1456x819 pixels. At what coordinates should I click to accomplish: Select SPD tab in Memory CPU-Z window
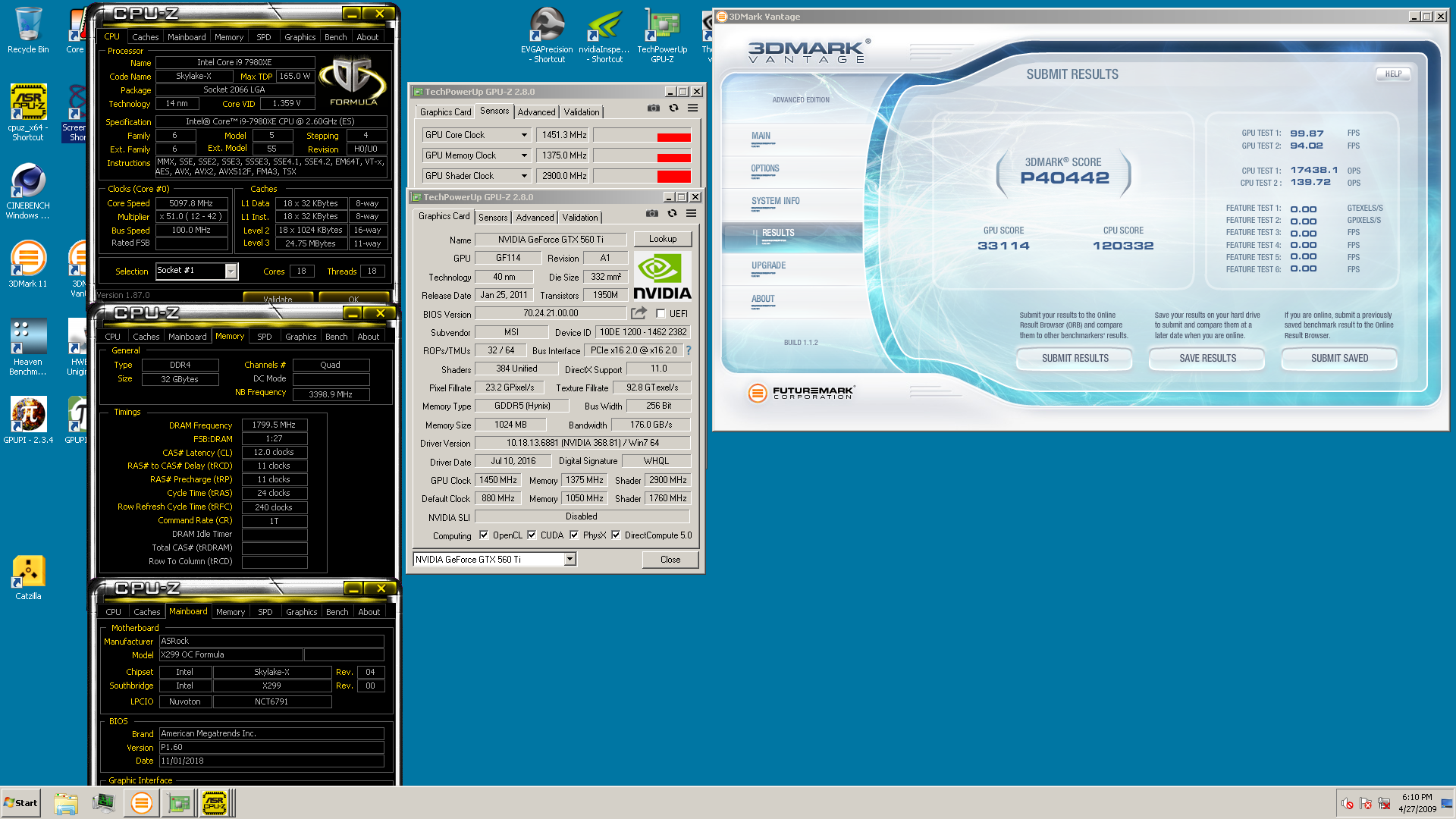coord(264,337)
